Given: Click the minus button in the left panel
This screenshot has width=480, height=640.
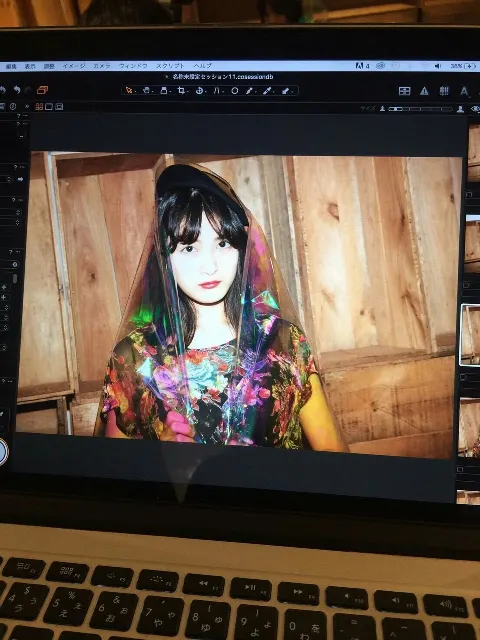Looking at the screenshot, I should coord(21,136).
